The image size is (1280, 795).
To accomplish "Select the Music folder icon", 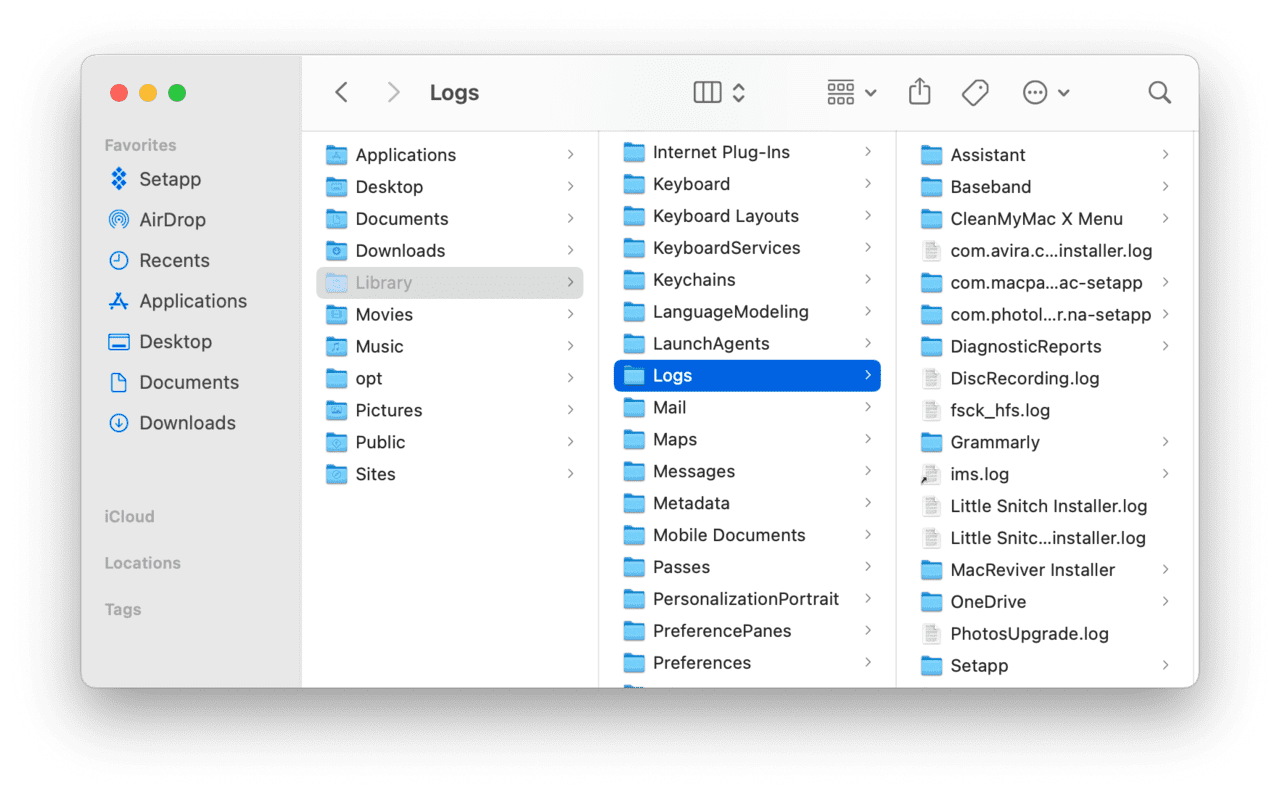I will pos(337,347).
